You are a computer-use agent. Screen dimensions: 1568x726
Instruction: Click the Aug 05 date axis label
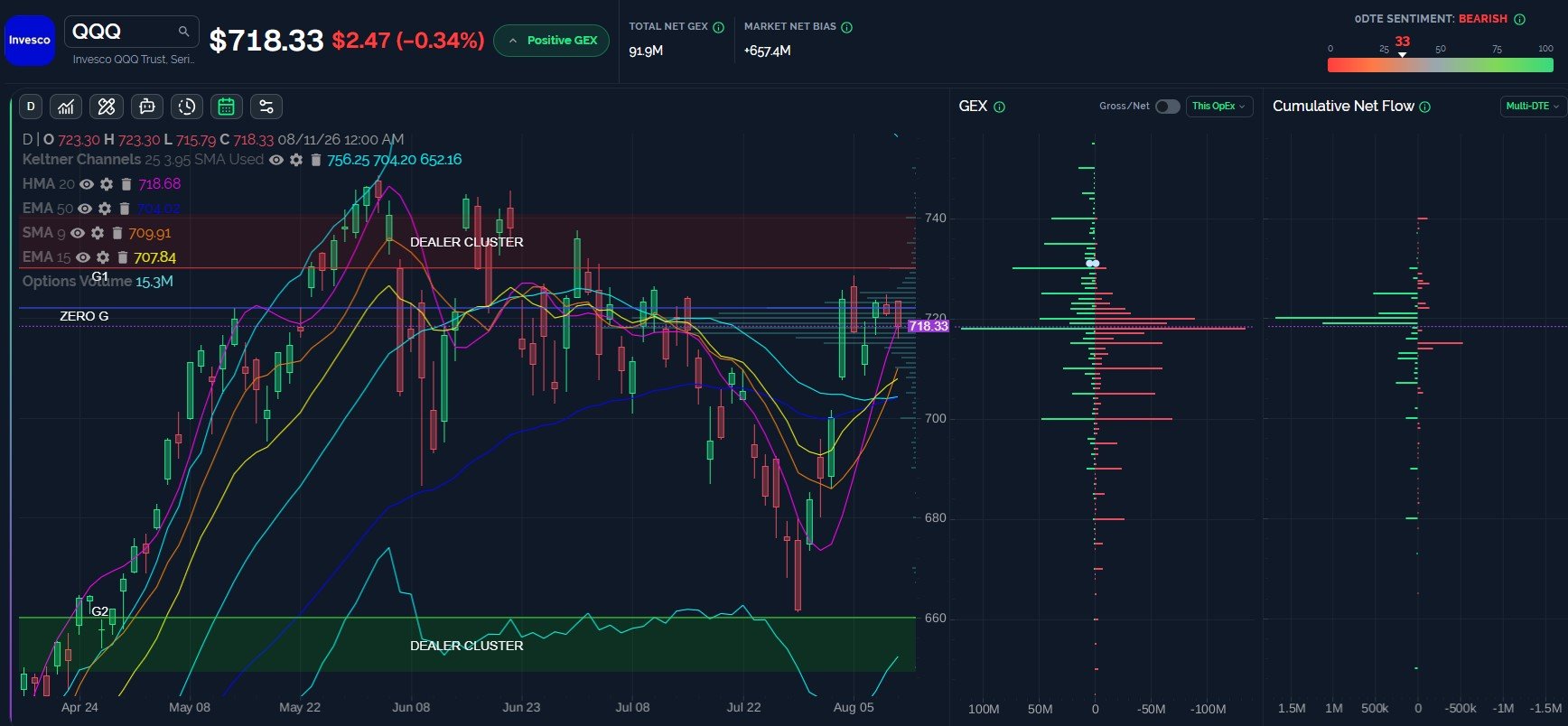(x=854, y=707)
